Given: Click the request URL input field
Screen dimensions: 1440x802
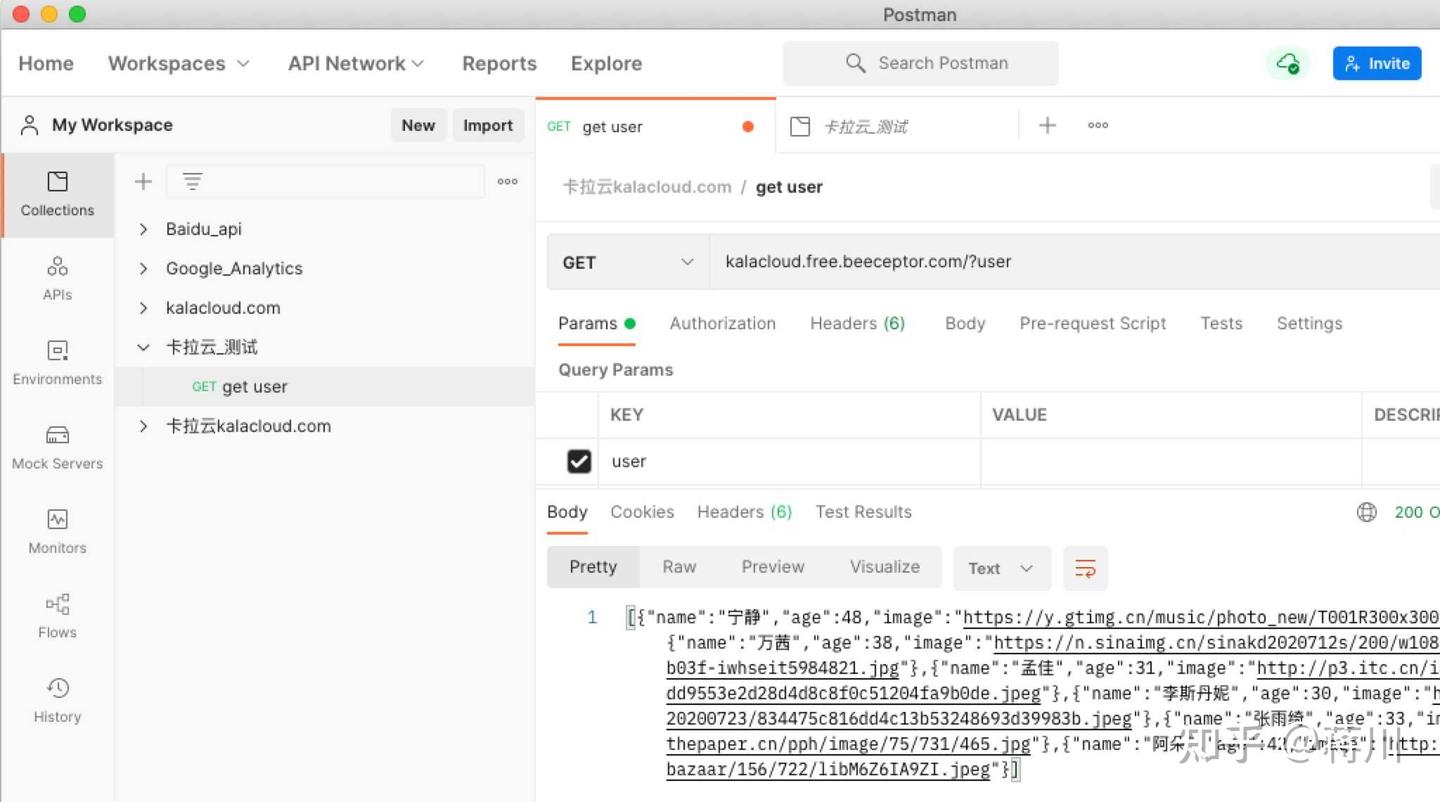Looking at the screenshot, I should pyautogui.click(x=950, y=262).
